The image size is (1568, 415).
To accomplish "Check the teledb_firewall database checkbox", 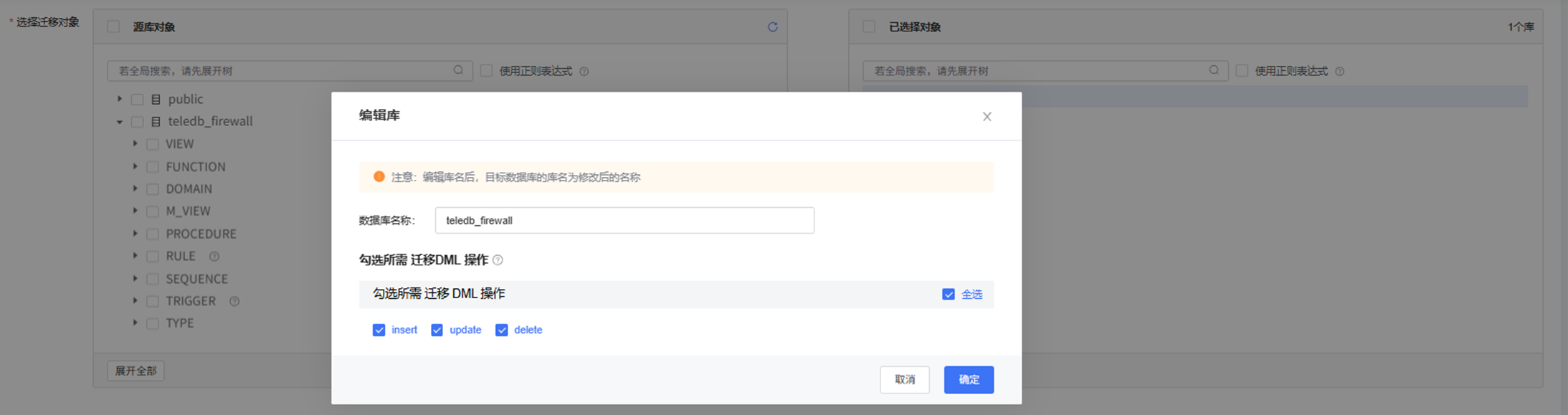I will 137,122.
